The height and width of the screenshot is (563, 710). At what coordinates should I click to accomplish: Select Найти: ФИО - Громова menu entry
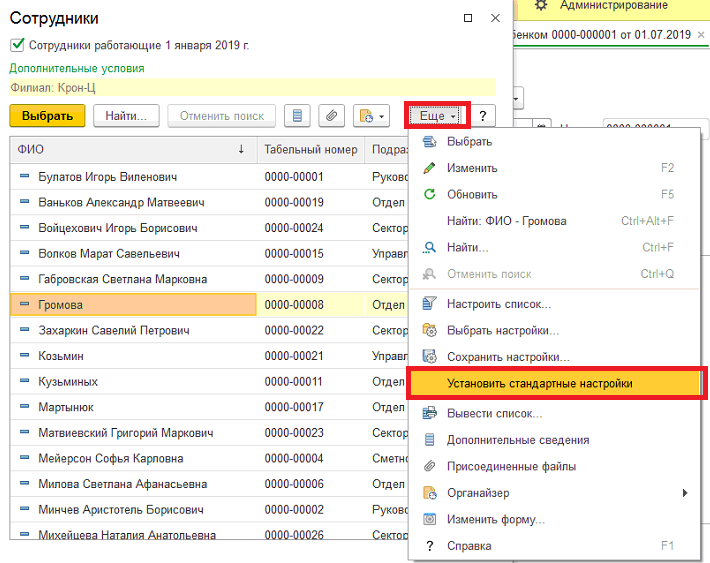click(555, 221)
